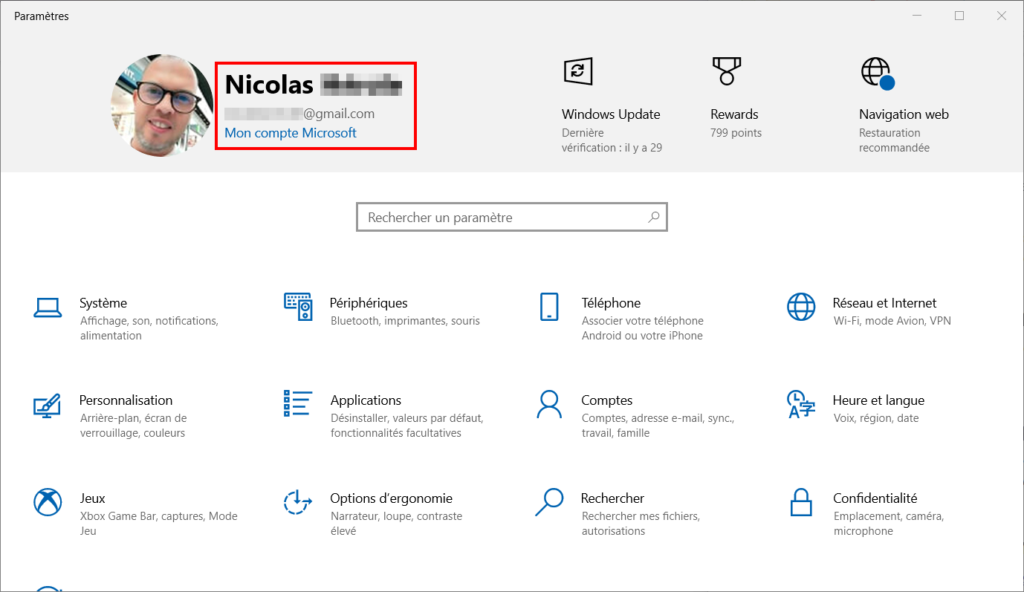The image size is (1024, 592).
Task: Open the Système settings title
Action: [103, 303]
